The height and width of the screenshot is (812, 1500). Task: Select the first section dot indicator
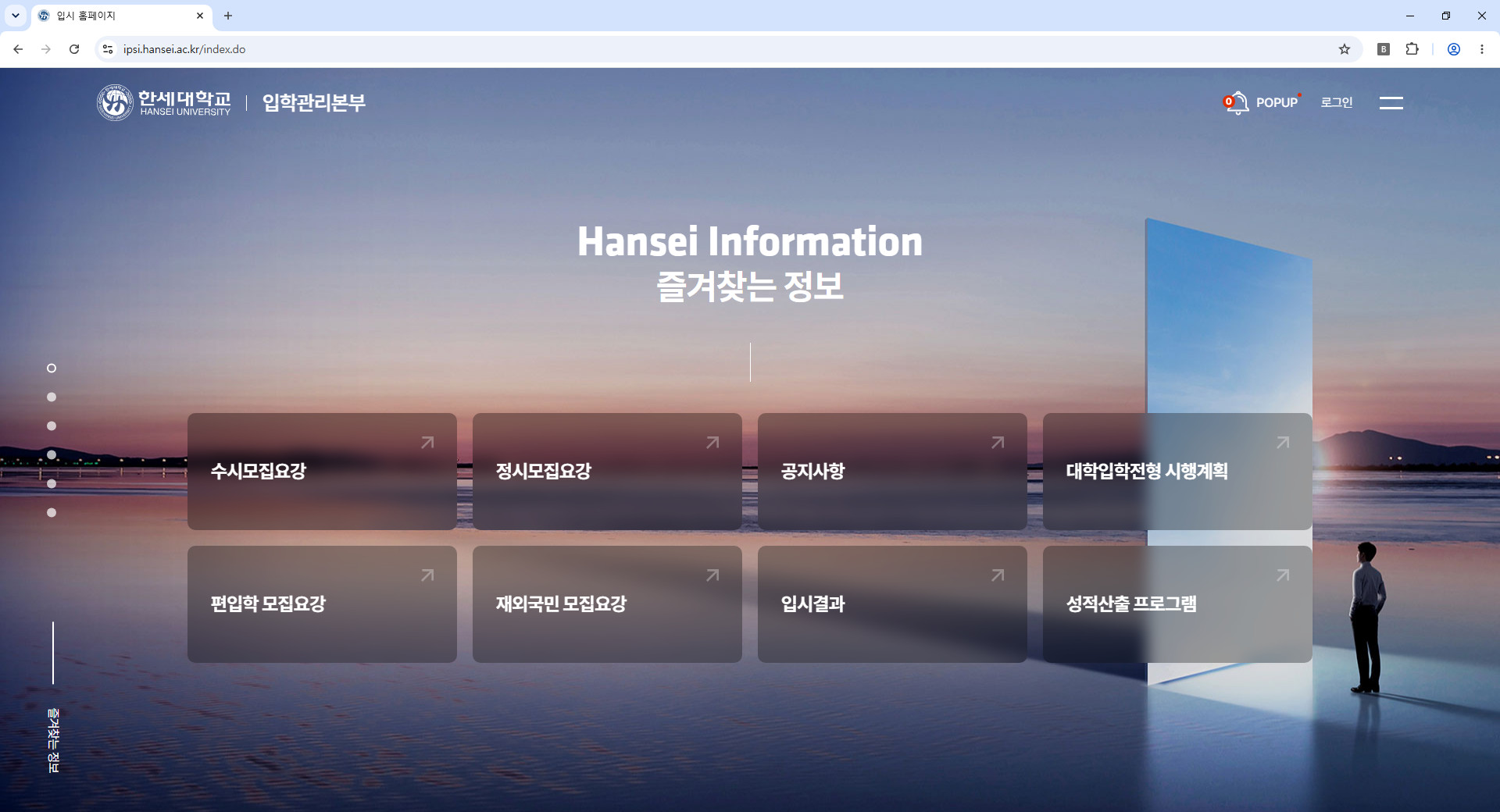tap(52, 369)
